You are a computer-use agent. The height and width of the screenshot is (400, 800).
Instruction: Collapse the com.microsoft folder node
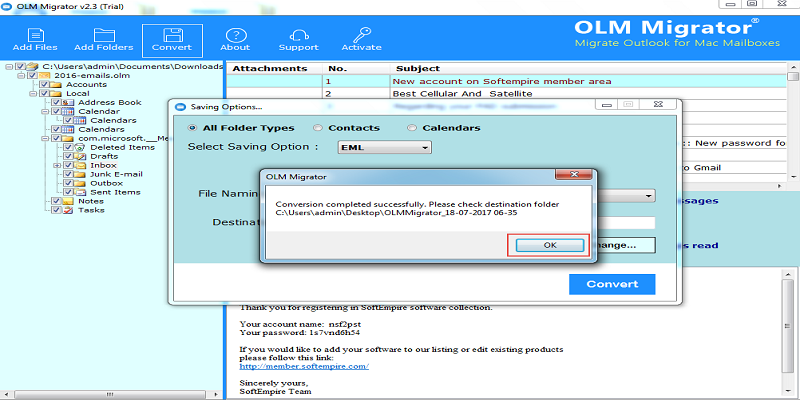click(45, 138)
